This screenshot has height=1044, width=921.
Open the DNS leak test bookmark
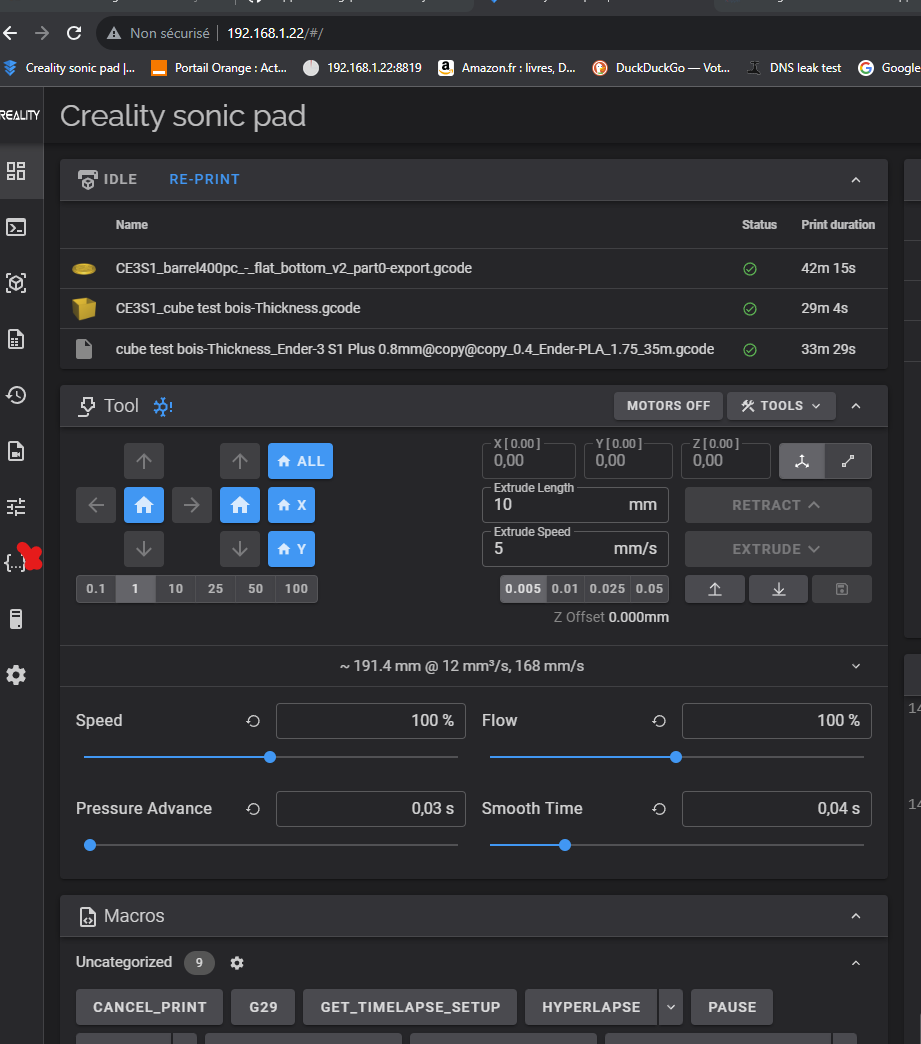point(794,68)
